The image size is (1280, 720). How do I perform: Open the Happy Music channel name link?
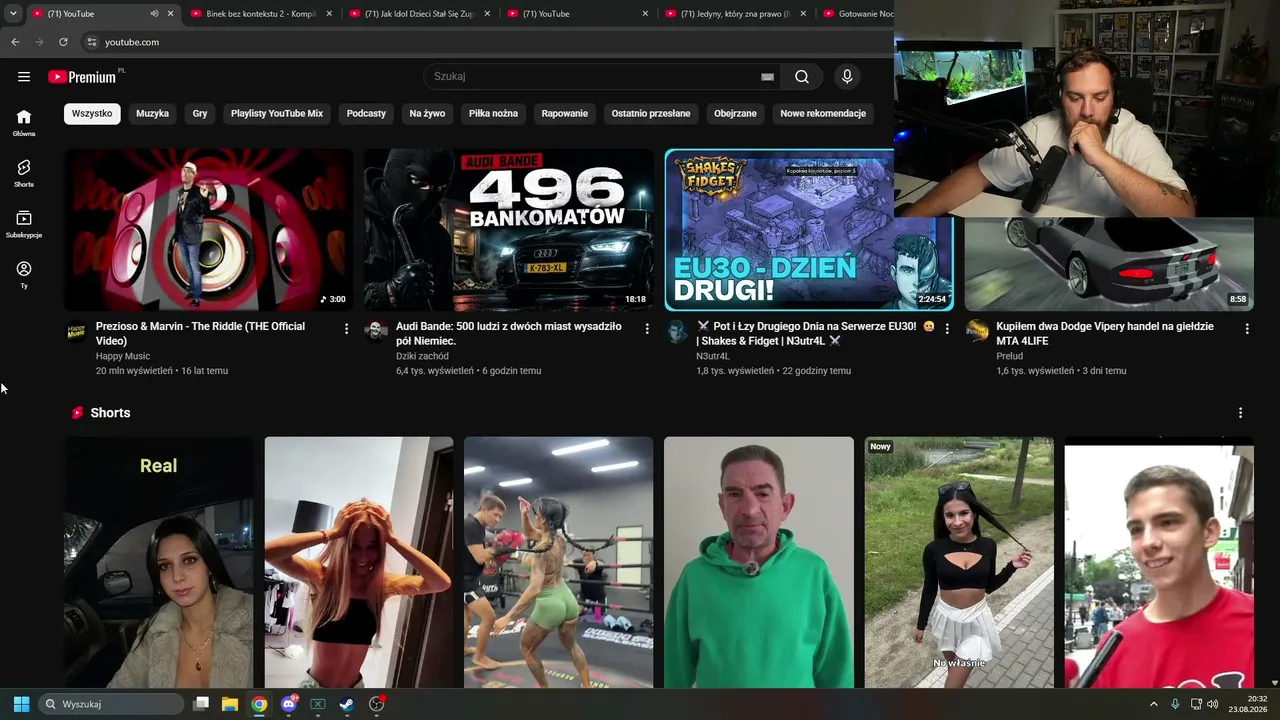click(x=123, y=356)
